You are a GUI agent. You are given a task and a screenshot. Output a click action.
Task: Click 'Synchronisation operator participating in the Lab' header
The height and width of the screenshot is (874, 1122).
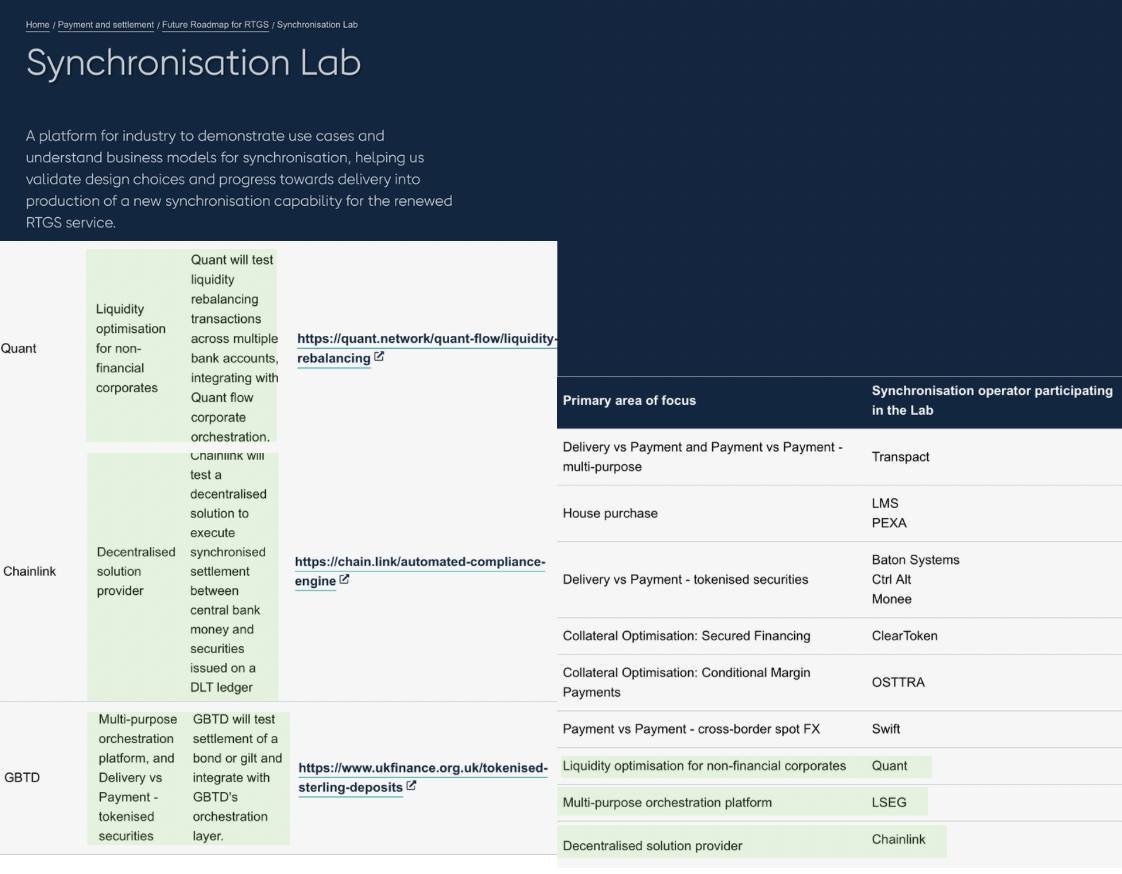tap(992, 401)
